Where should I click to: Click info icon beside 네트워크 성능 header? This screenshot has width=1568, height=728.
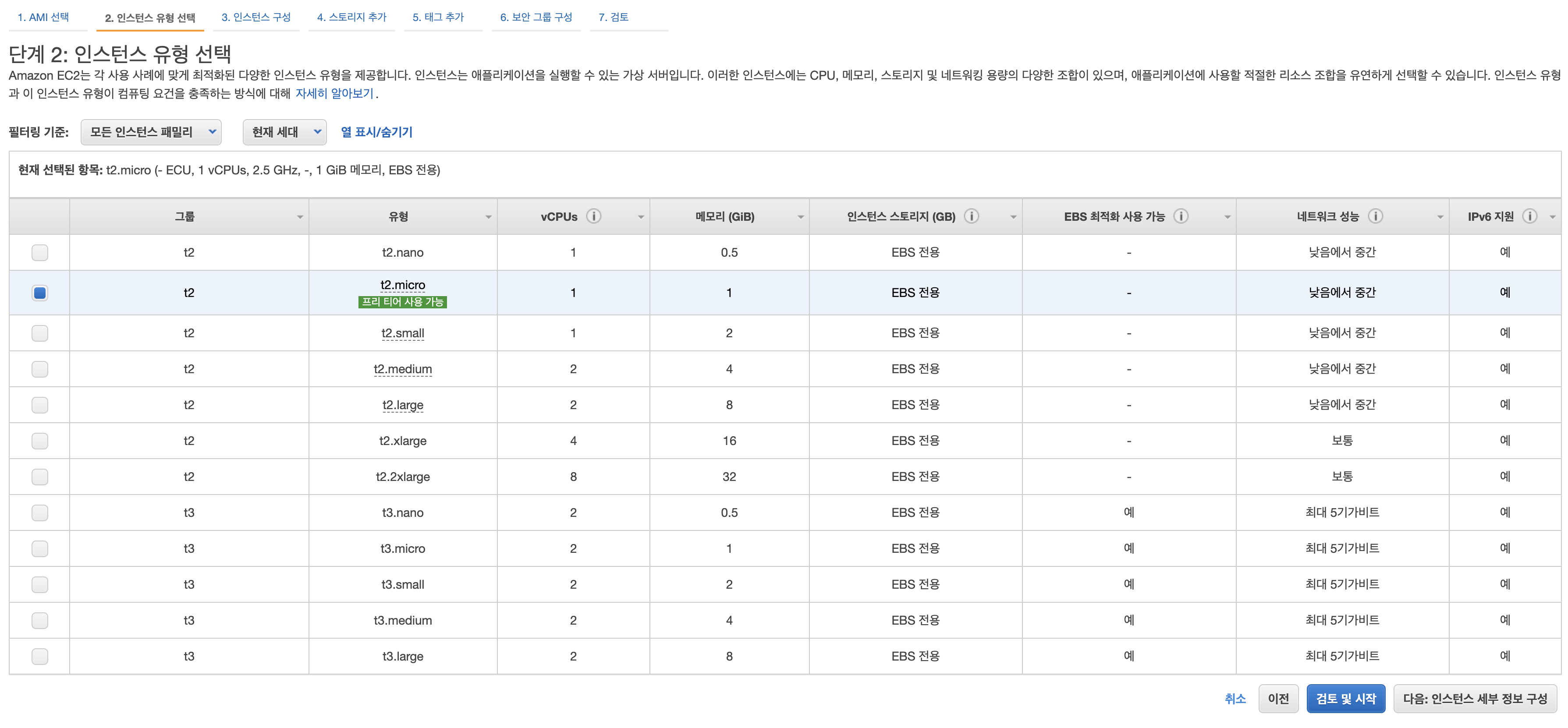click(x=1375, y=216)
